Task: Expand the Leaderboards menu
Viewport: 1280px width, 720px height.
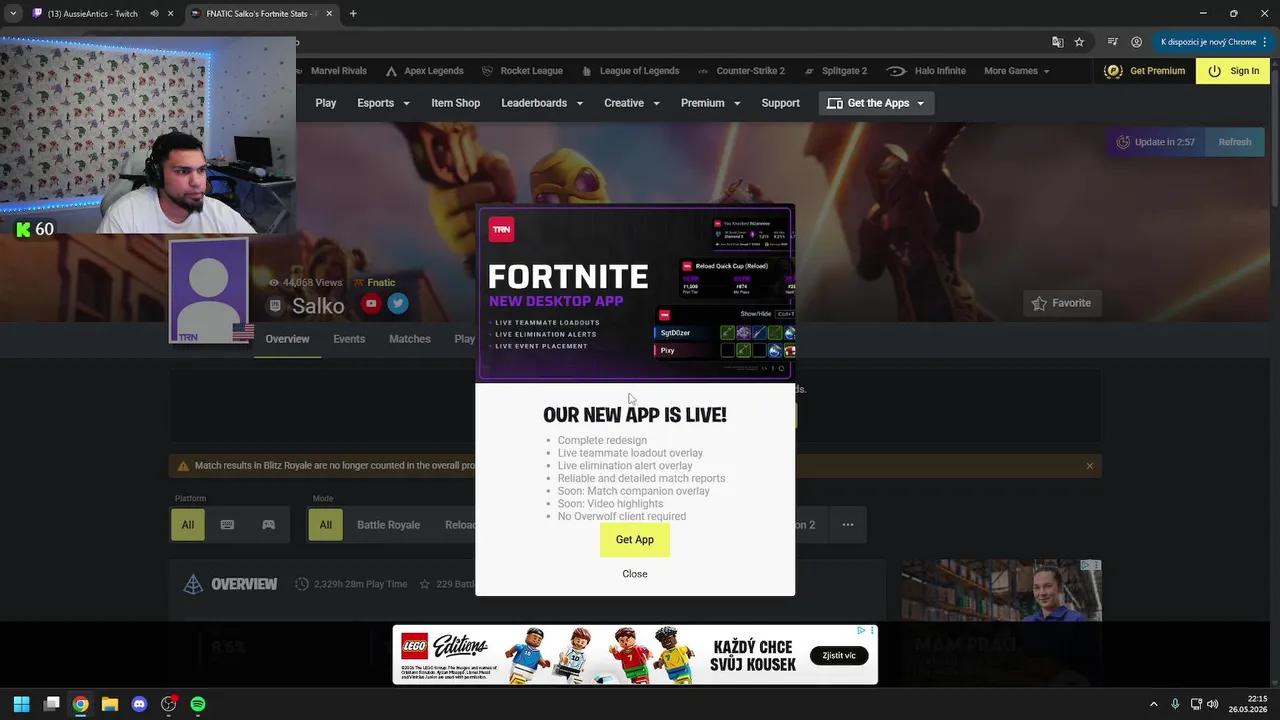Action: (x=541, y=103)
